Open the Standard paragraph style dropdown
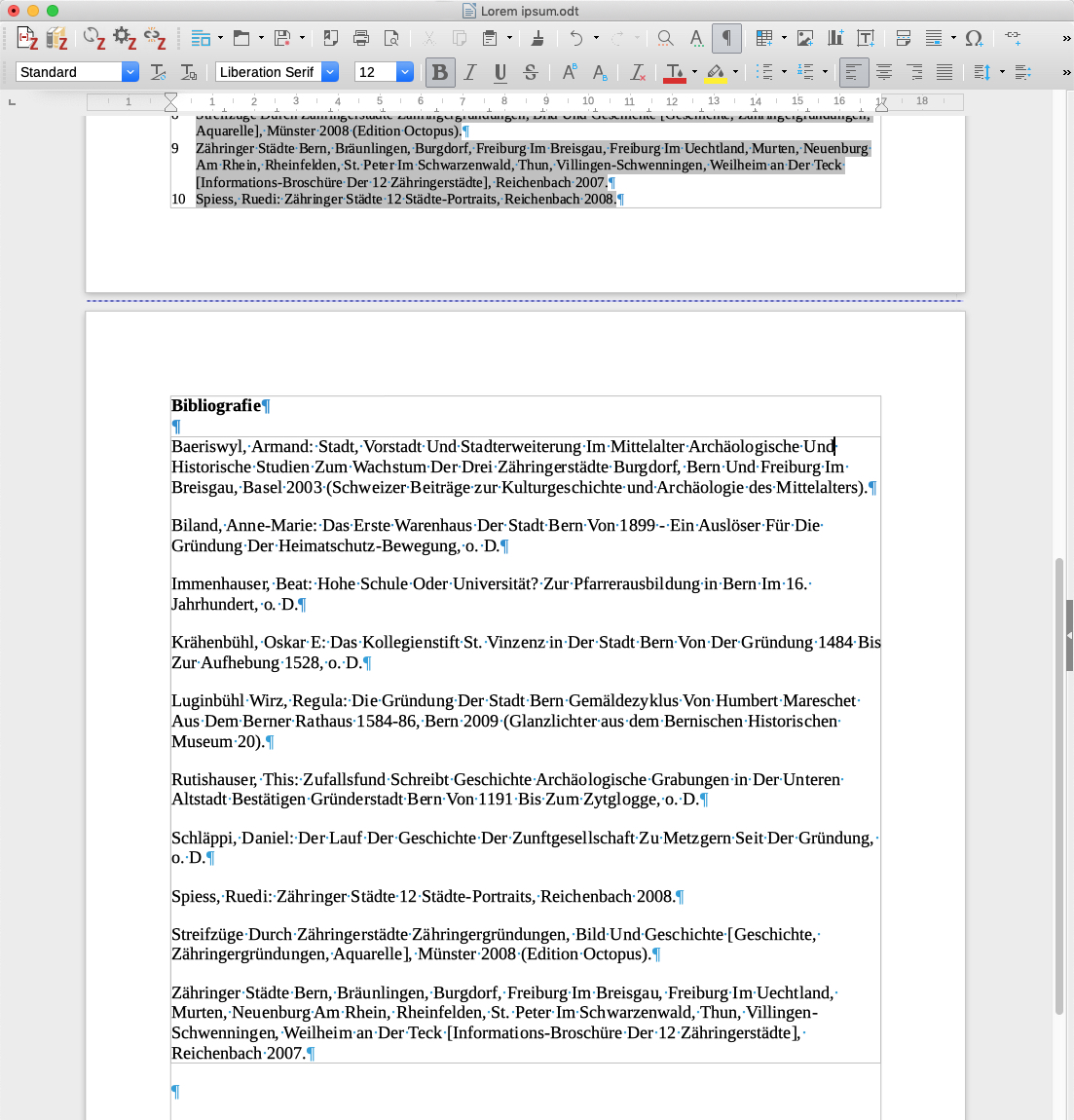The image size is (1074, 1120). 130,72
